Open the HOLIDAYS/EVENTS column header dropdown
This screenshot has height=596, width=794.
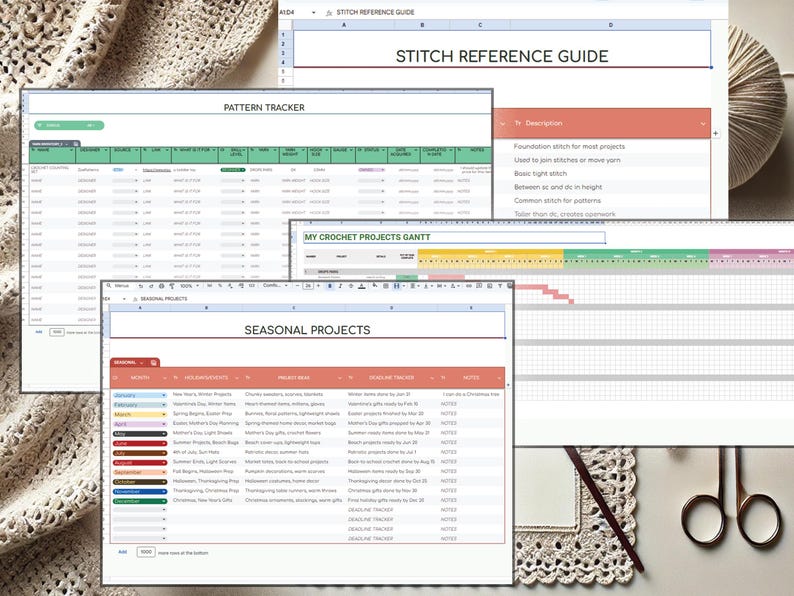tap(236, 378)
